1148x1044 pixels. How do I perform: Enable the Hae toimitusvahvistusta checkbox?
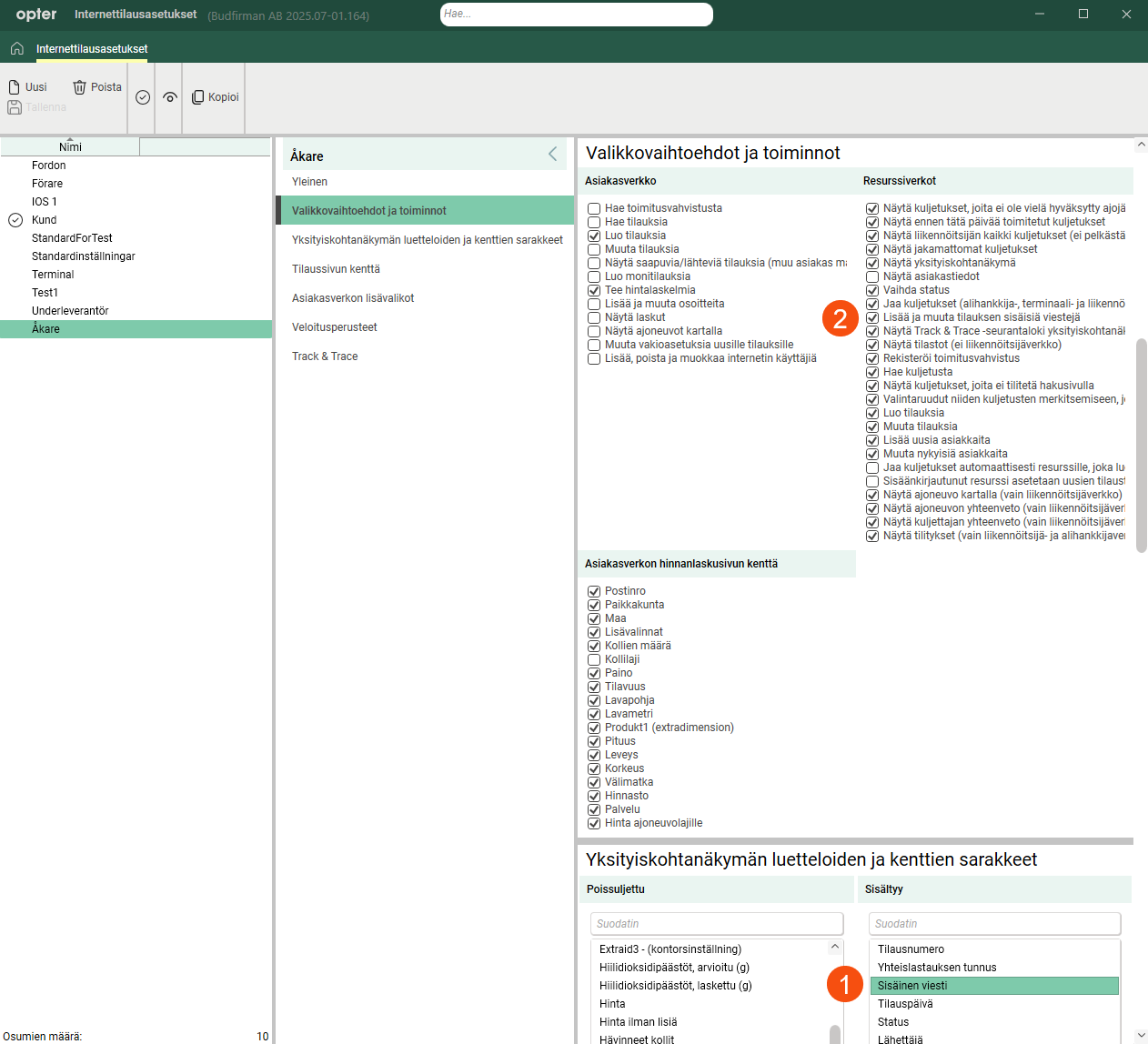(594, 208)
